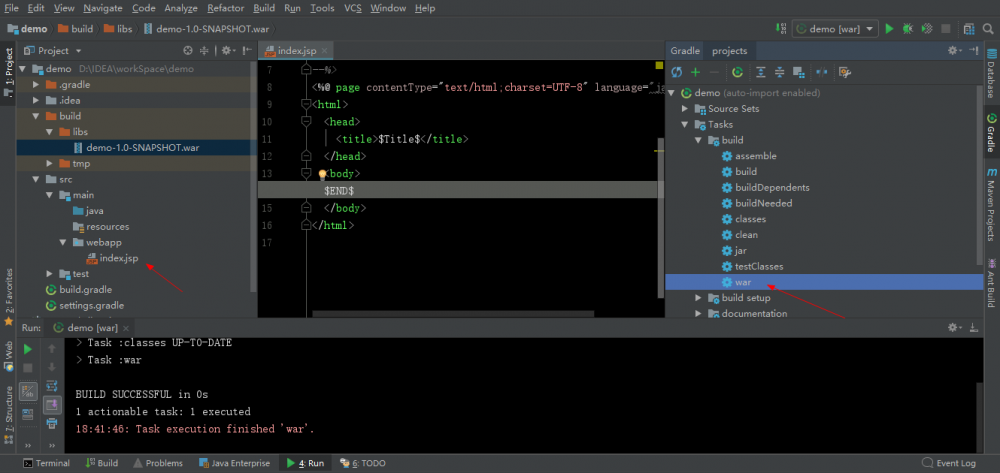
Task: Expand the build setup task group
Action: point(699,298)
